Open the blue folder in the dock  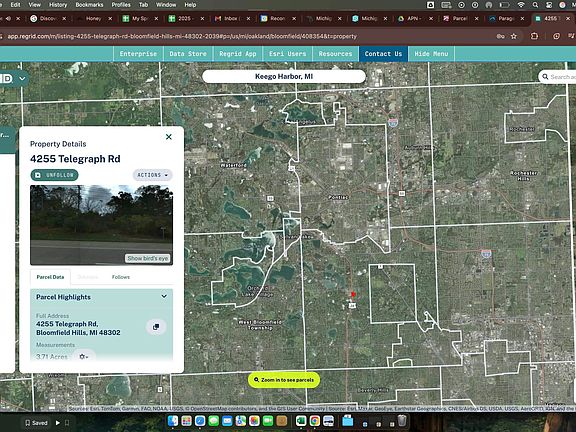(348, 421)
